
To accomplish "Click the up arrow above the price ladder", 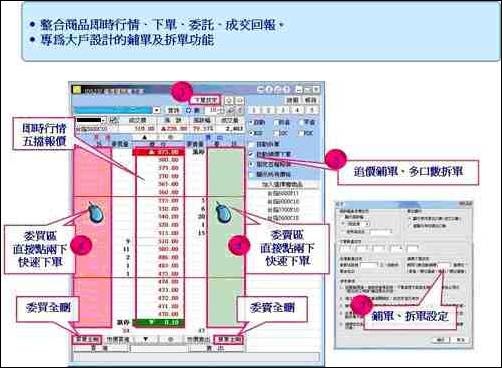I will click(145, 137).
